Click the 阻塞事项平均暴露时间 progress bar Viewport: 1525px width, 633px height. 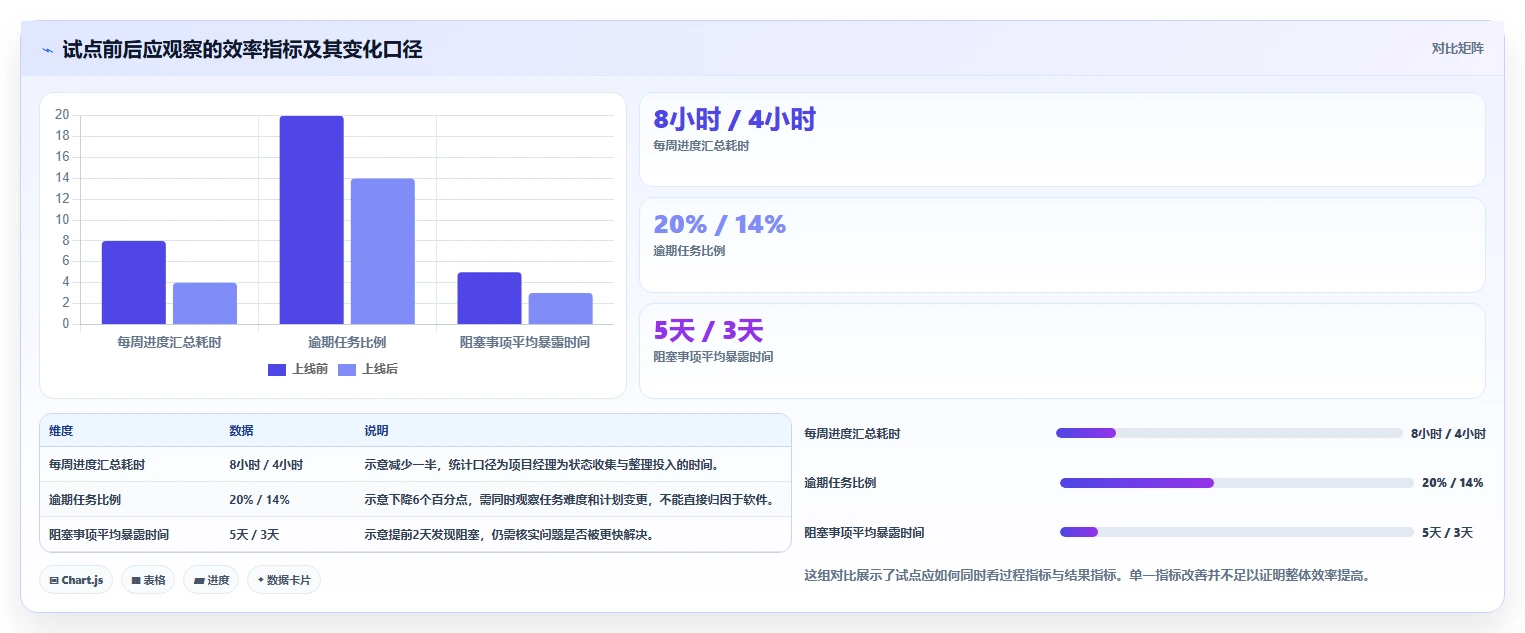pos(1237,532)
